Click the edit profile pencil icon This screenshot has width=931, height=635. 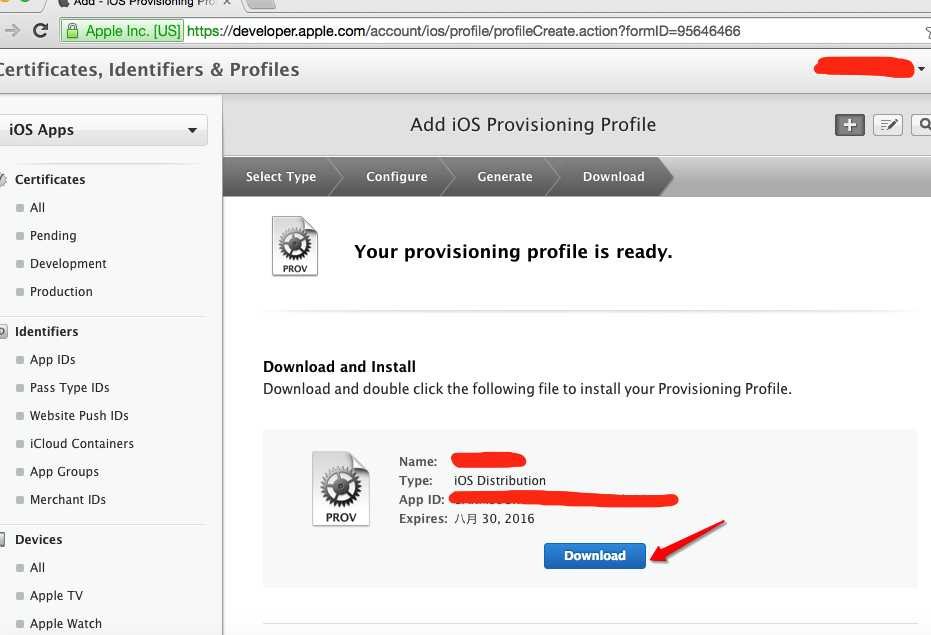(888, 125)
